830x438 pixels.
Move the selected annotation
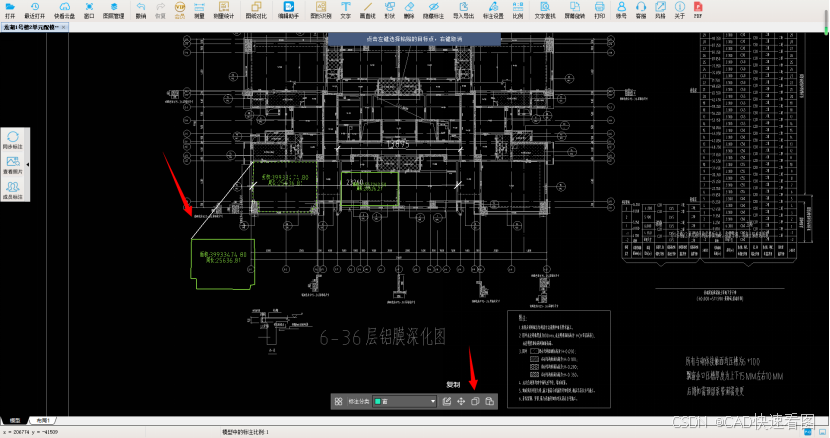[461, 401]
